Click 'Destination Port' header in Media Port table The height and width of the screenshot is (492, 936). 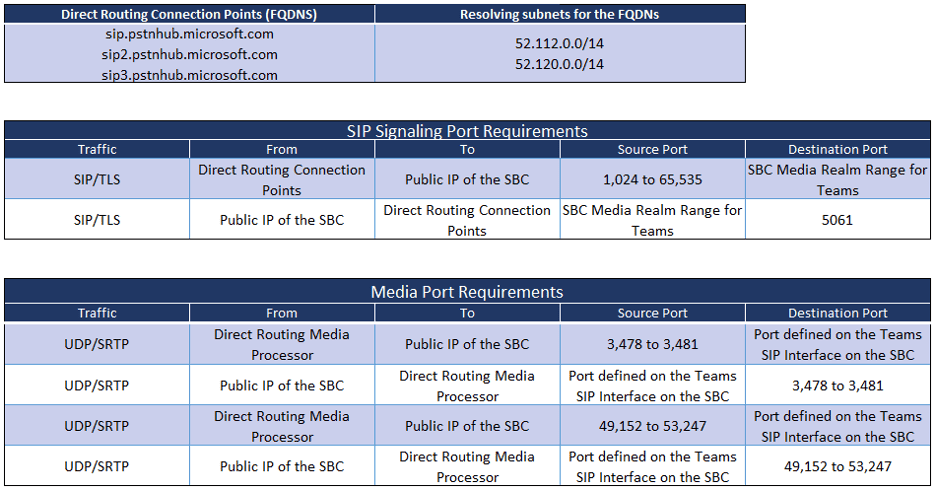tap(838, 313)
